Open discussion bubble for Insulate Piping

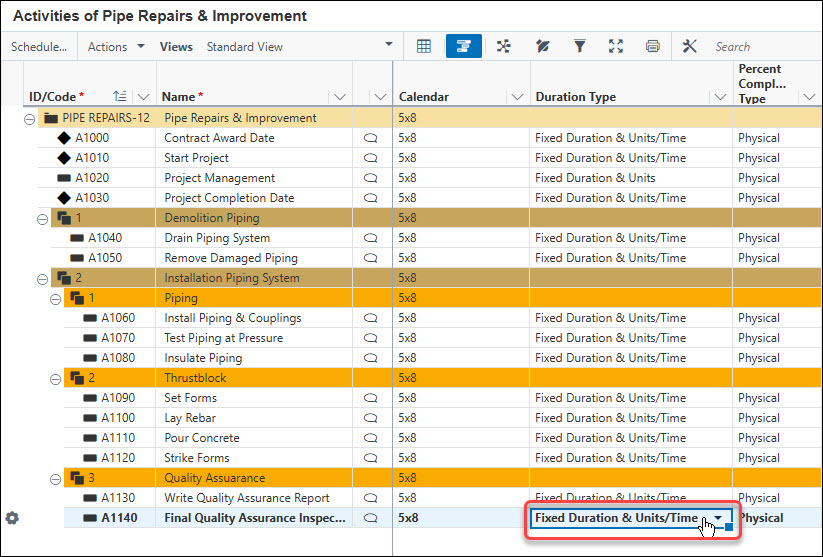371,358
